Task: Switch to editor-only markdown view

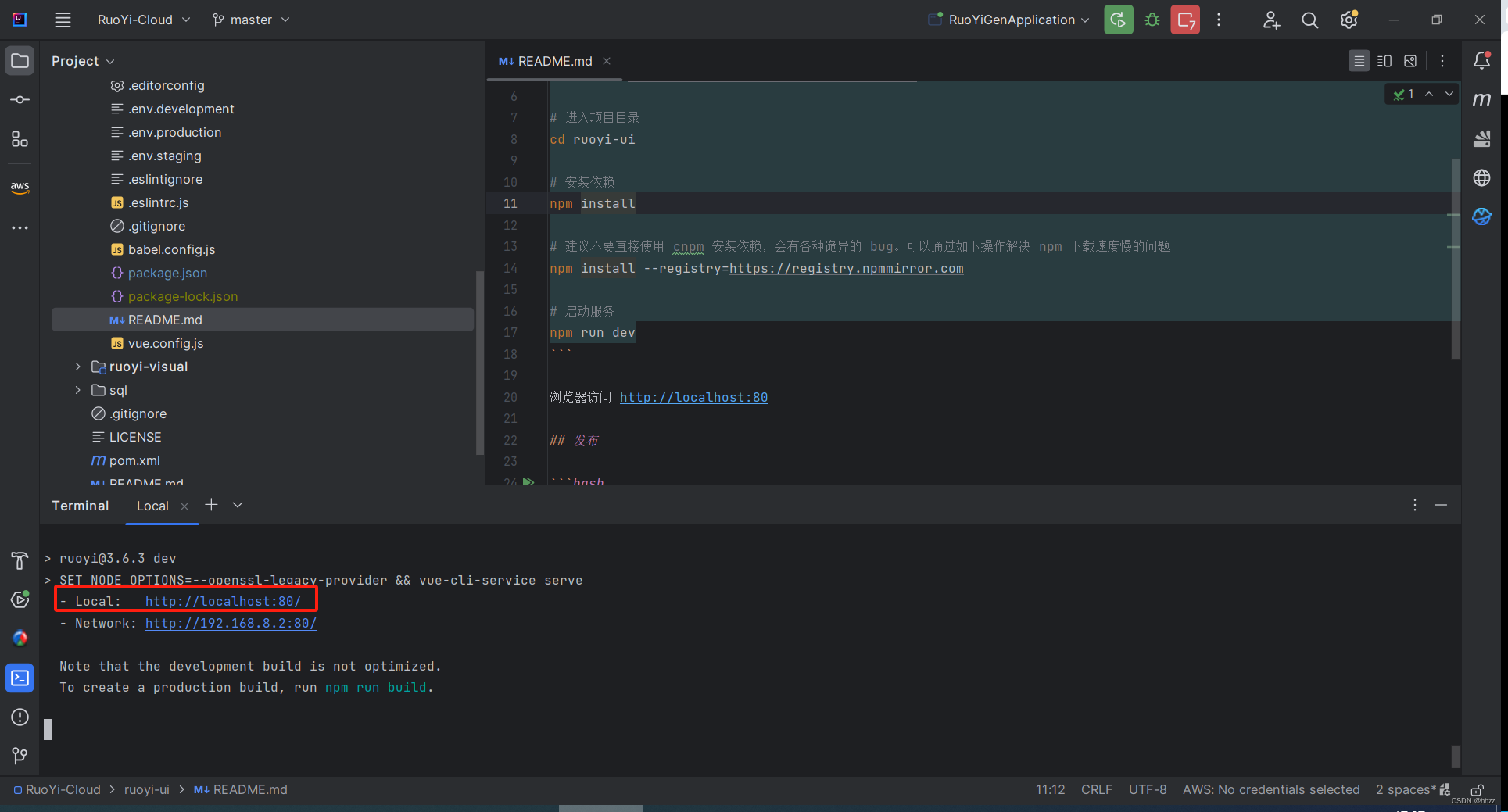Action: coord(1359,61)
